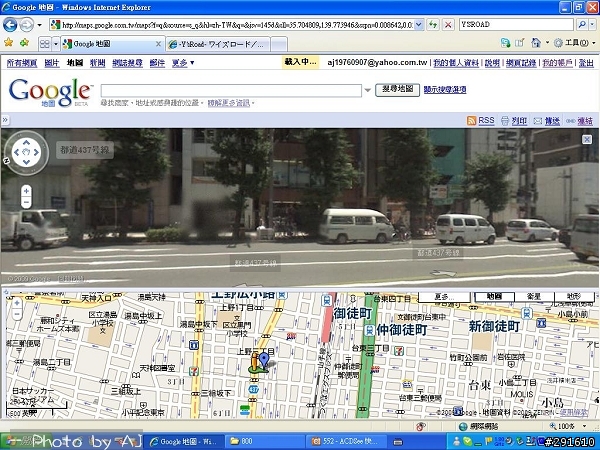Click the magnifier search icon
The height and width of the screenshot is (450, 600).
click(582, 24)
